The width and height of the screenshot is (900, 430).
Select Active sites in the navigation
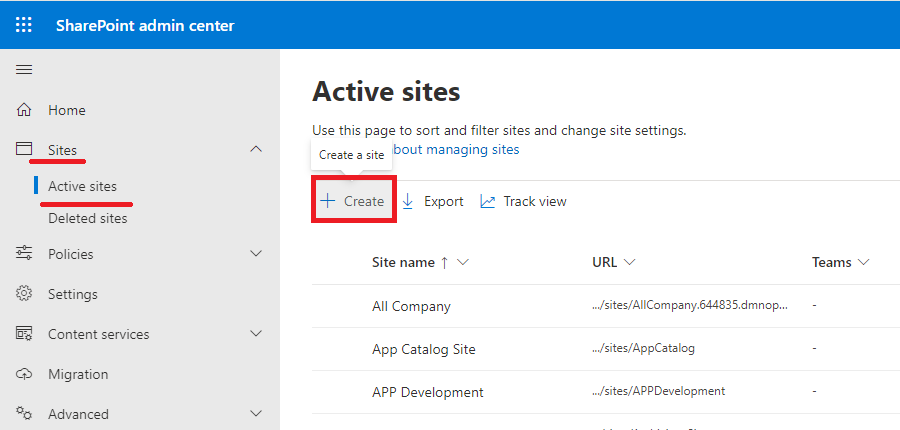pyautogui.click(x=83, y=186)
